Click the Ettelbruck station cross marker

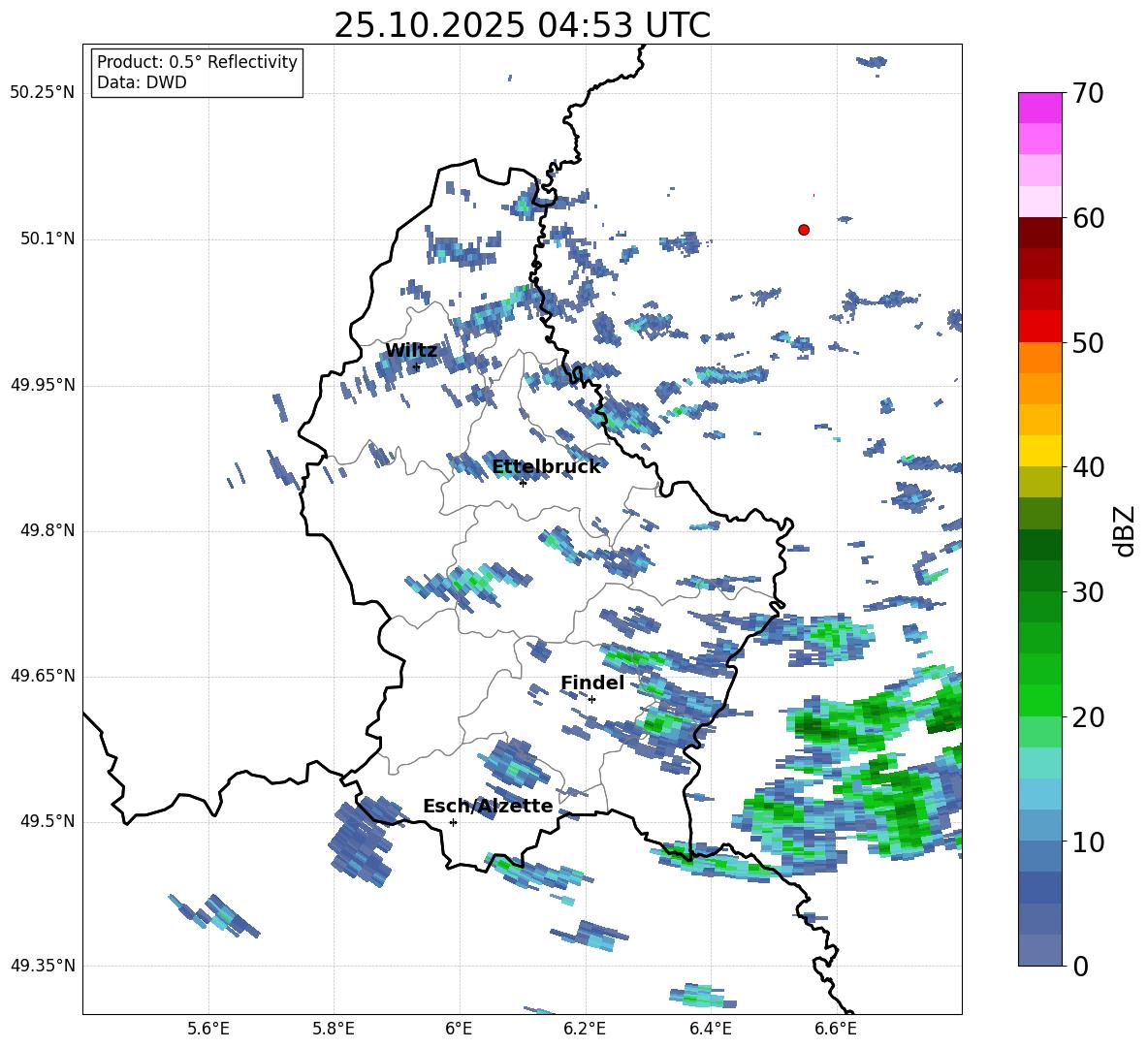523,483
